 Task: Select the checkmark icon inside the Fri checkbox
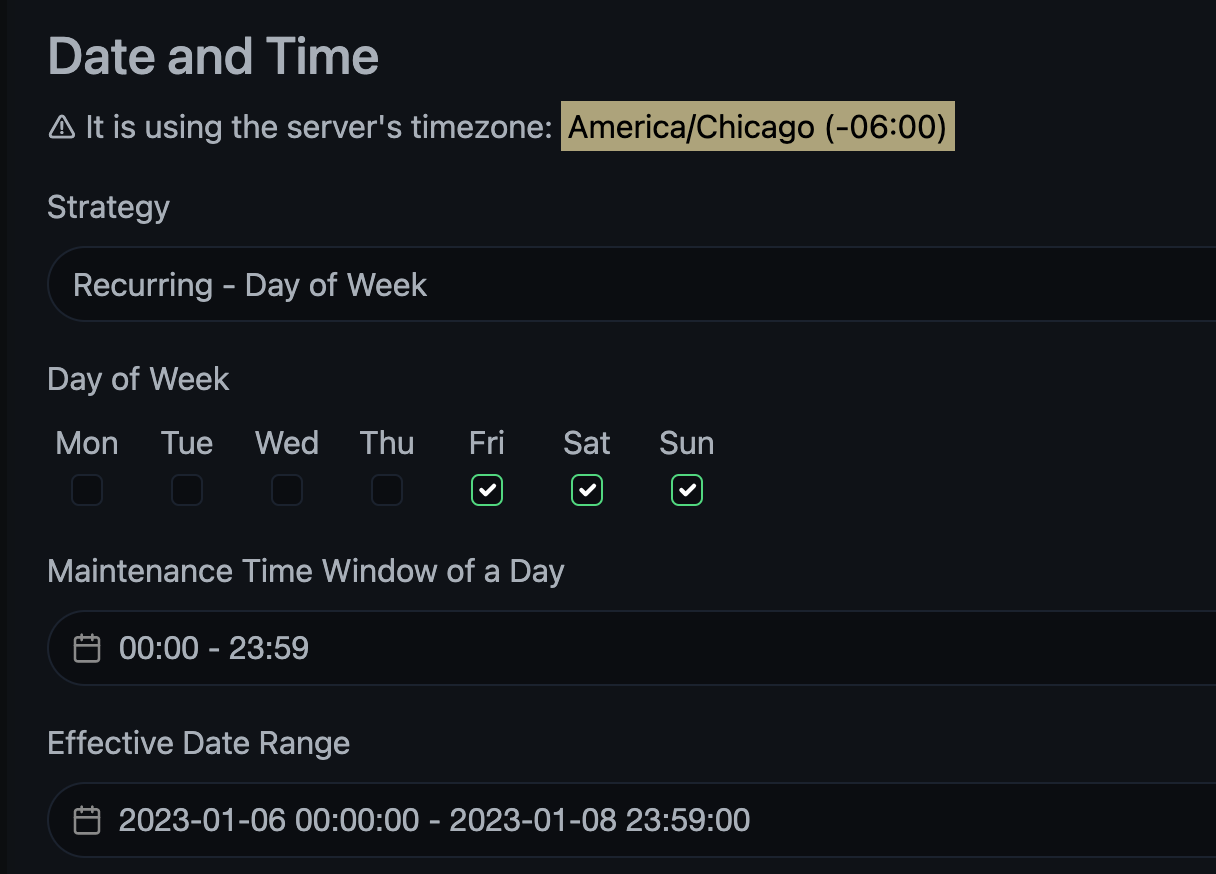487,490
